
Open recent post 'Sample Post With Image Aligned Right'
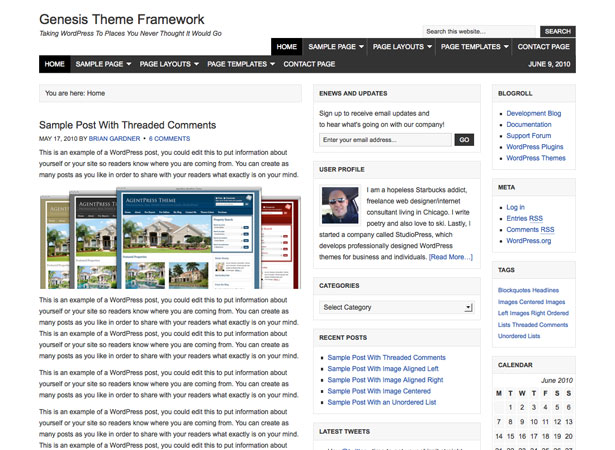(x=385, y=380)
